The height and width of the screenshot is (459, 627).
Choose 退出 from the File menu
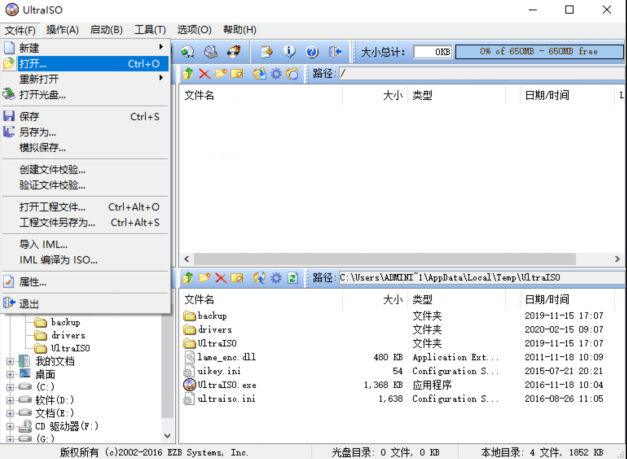tap(86, 303)
